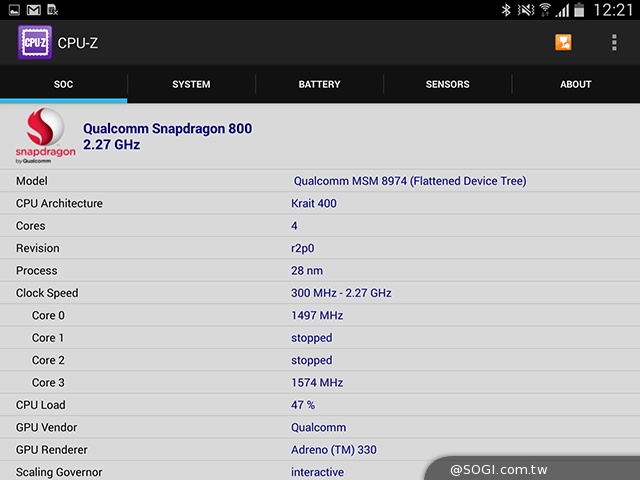Tap the clipboard notification icon in status bar
Viewport: 640px width, 480px height.
tap(53, 10)
